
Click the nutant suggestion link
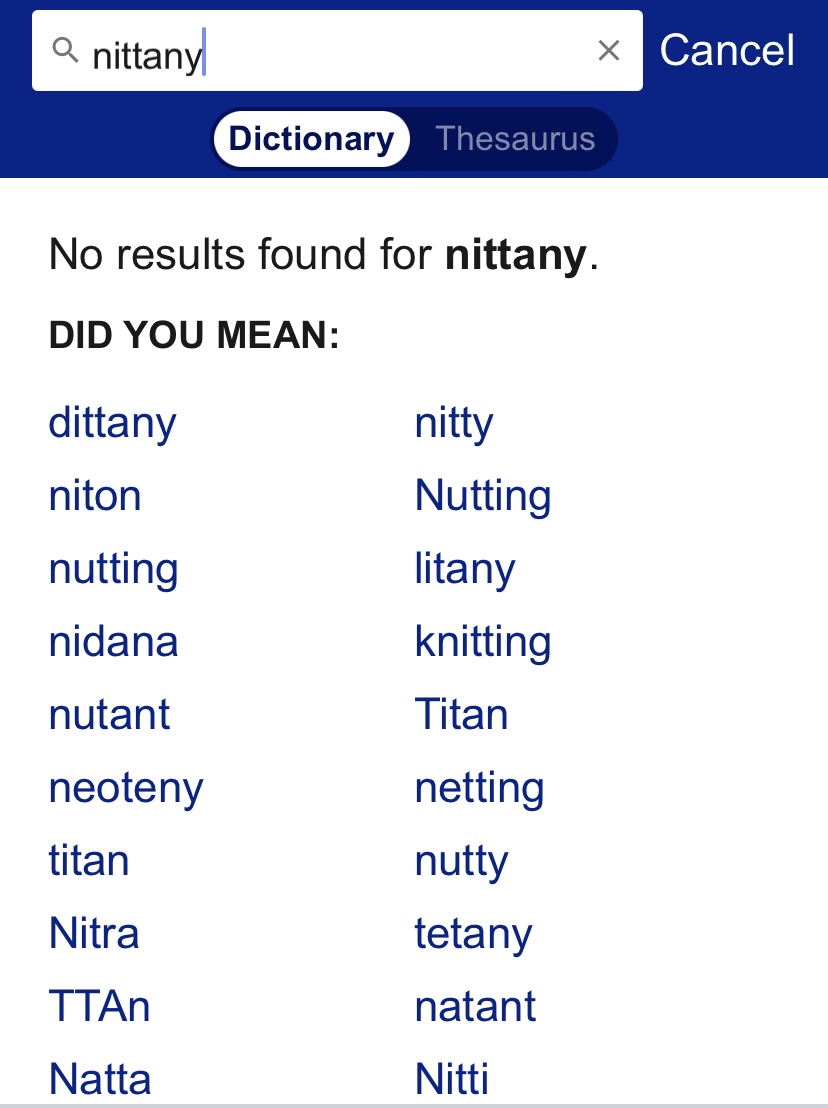(x=109, y=715)
